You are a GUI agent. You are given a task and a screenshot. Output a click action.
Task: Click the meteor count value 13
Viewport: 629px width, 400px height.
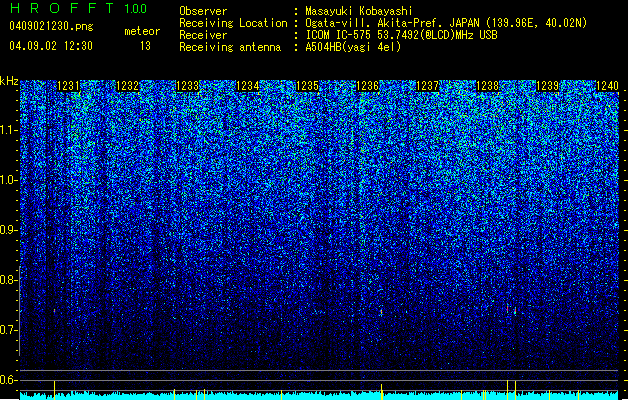coord(145,46)
